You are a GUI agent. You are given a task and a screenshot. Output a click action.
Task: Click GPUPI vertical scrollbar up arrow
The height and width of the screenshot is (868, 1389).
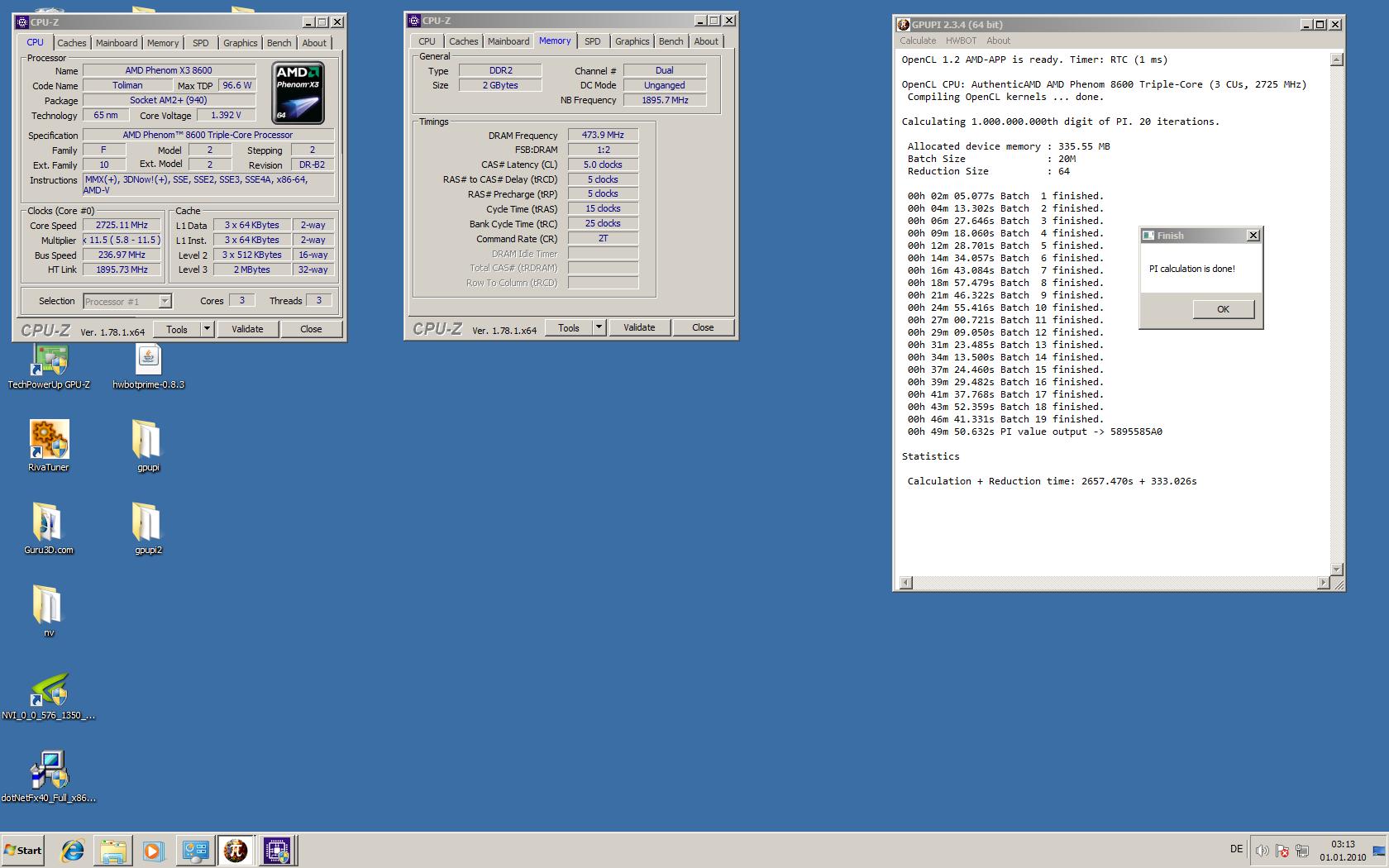[x=1337, y=60]
